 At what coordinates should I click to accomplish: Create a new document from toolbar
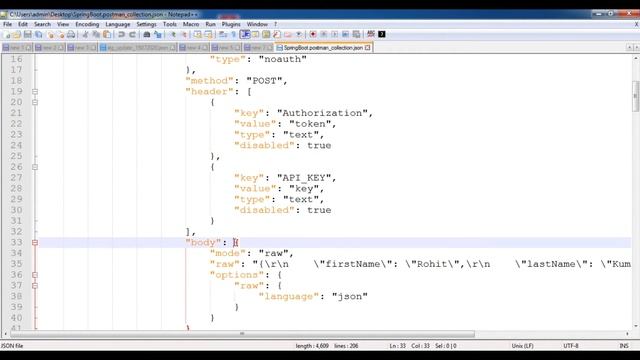click(x=7, y=34)
